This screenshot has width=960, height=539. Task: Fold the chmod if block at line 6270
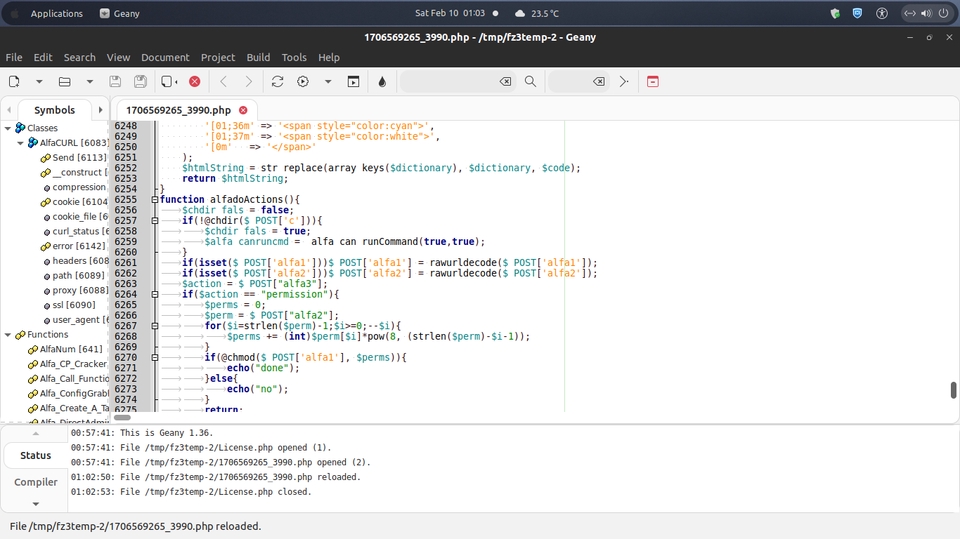(155, 358)
